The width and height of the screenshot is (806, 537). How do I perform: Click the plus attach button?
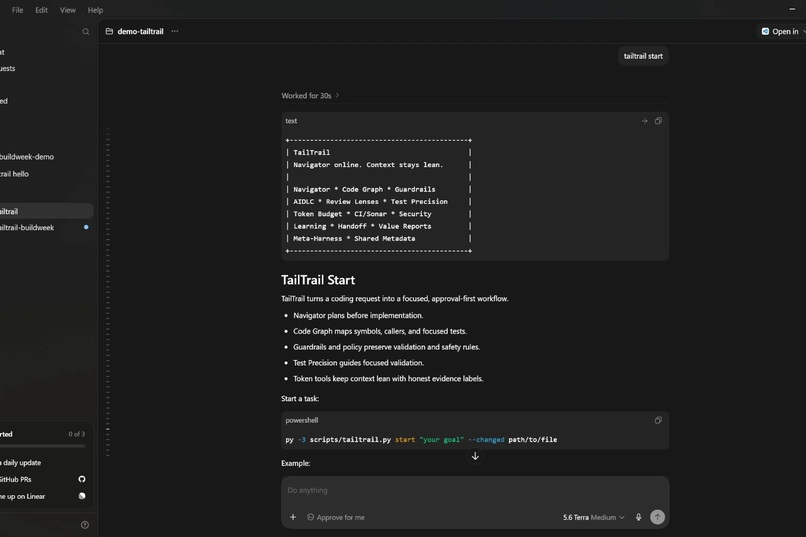click(293, 517)
